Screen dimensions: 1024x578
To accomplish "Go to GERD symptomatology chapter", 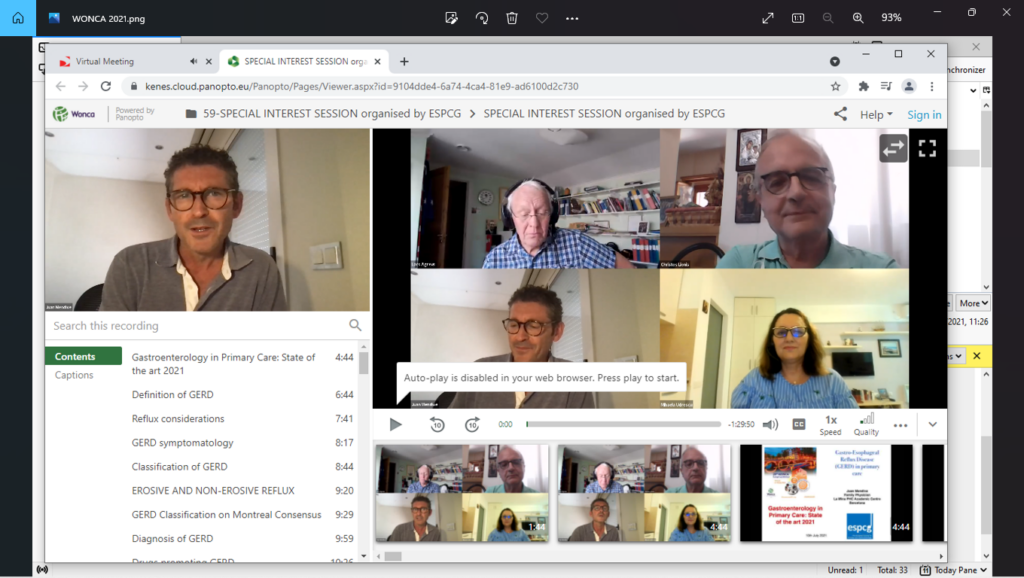I will 242,443.
